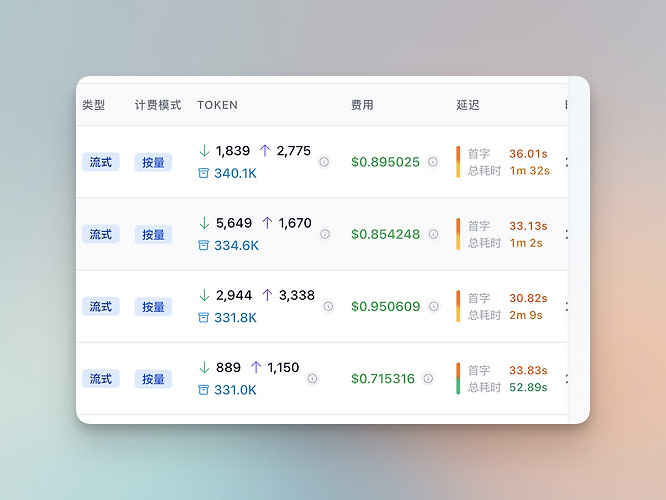The image size is (666, 500).
Task: Click first-token latency 33.83s
Action: [528, 370]
